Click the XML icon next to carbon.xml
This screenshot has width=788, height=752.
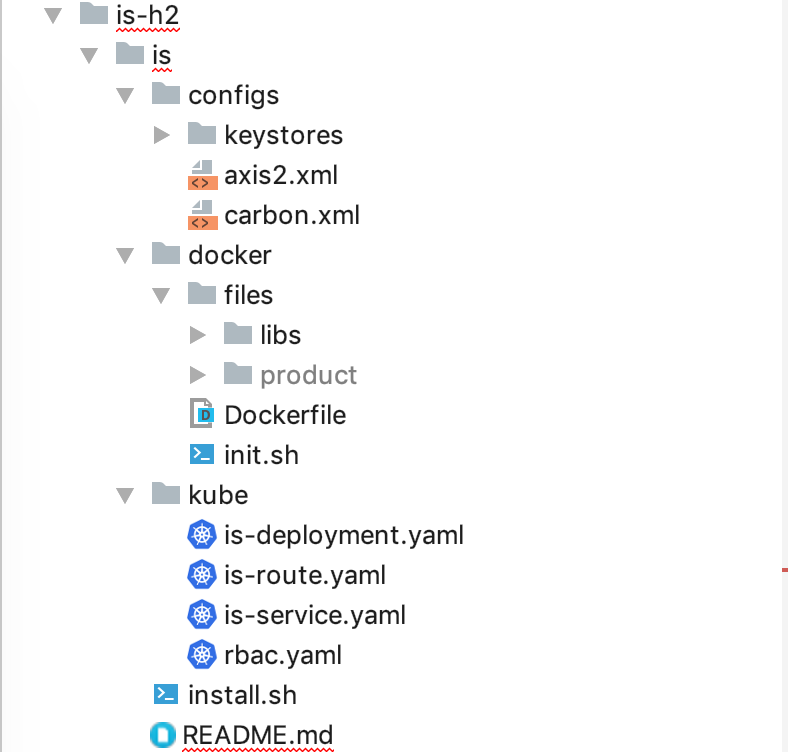(202, 215)
